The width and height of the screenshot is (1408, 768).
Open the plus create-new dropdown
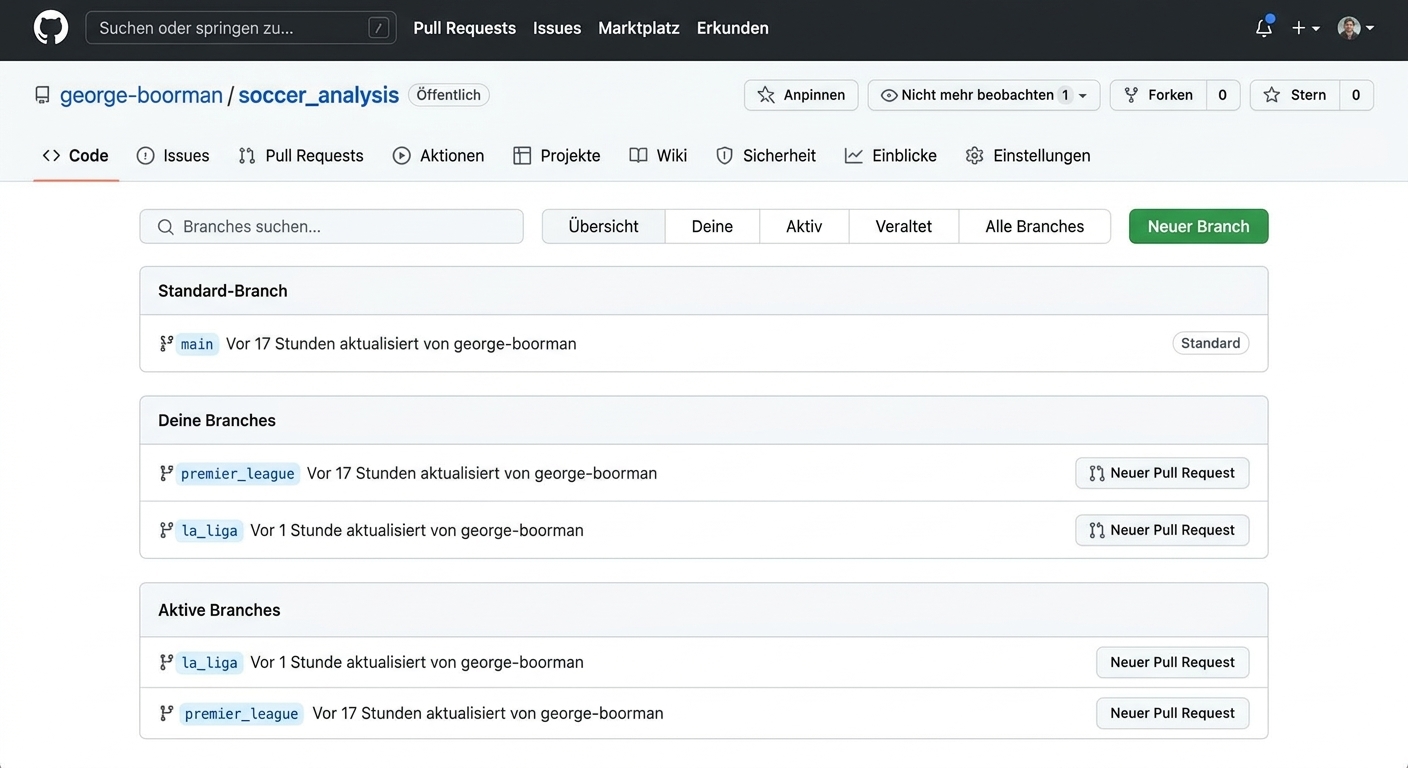[x=1306, y=28]
